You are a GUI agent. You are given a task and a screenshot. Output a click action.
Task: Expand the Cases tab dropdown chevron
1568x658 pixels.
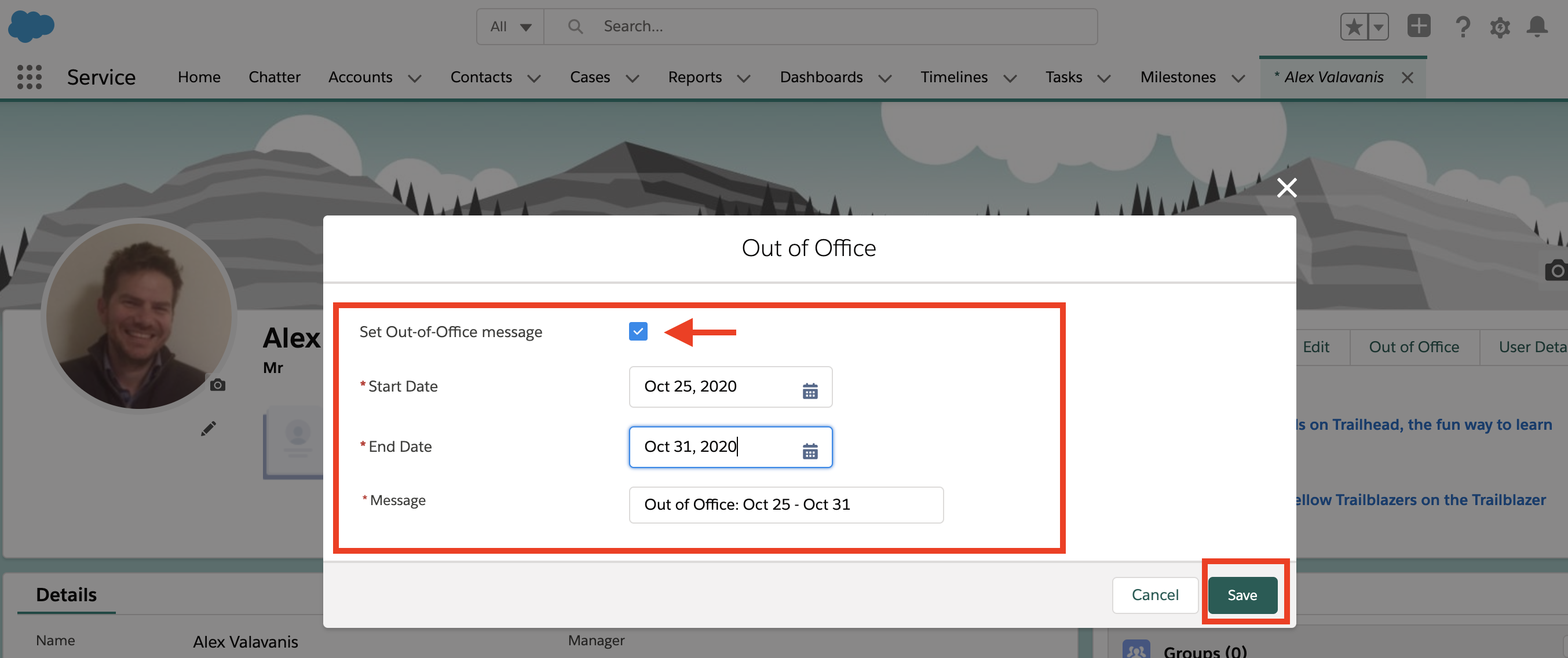633,79
